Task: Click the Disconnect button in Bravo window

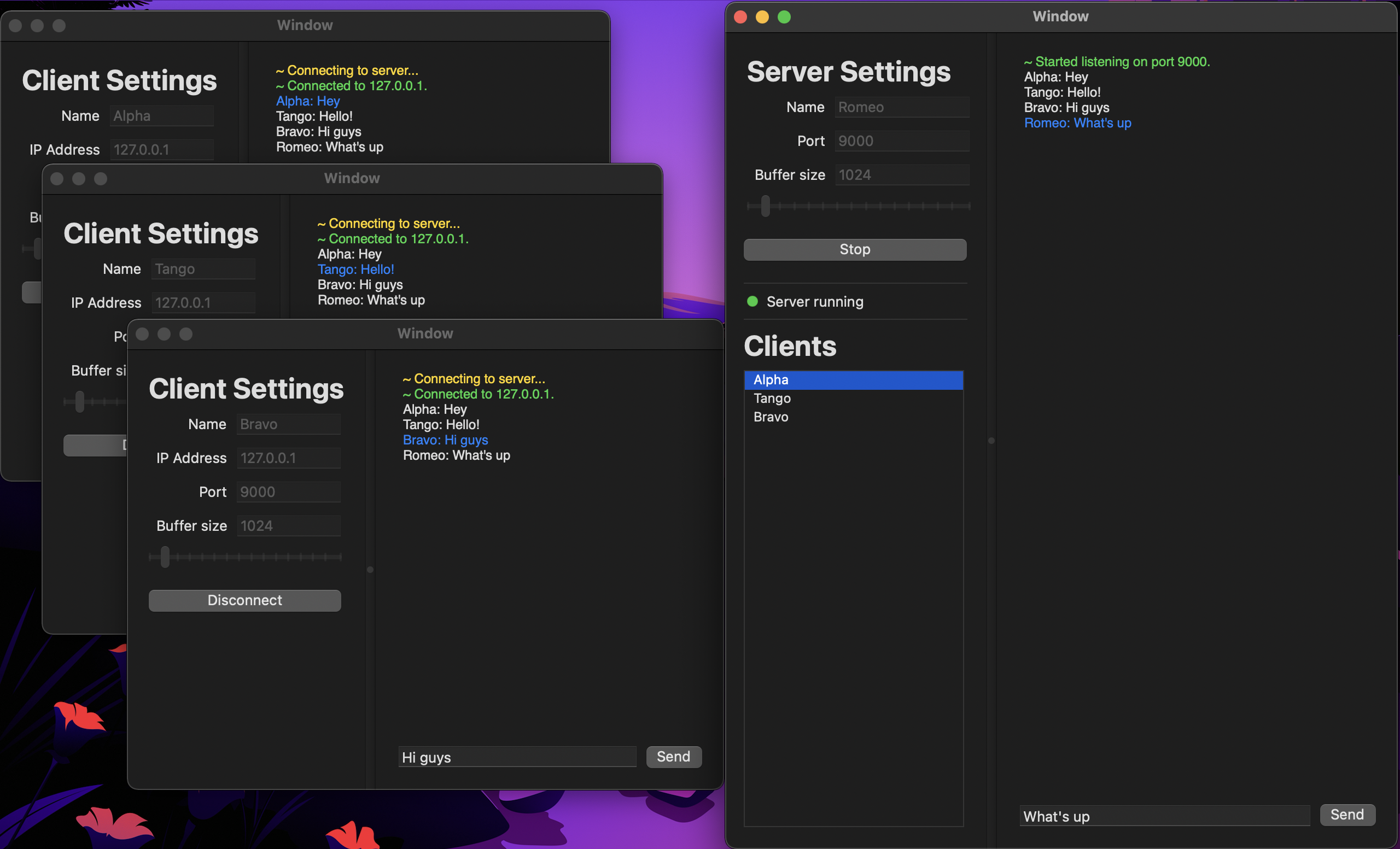Action: coord(244,600)
